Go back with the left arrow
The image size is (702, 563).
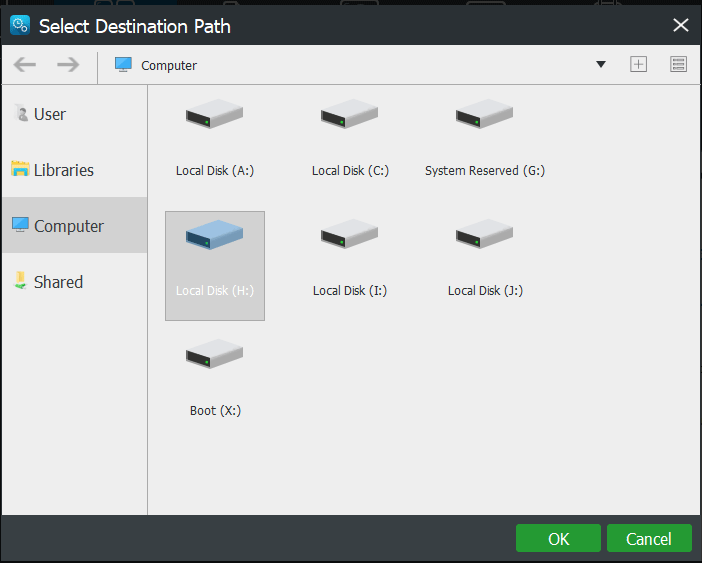[x=25, y=65]
